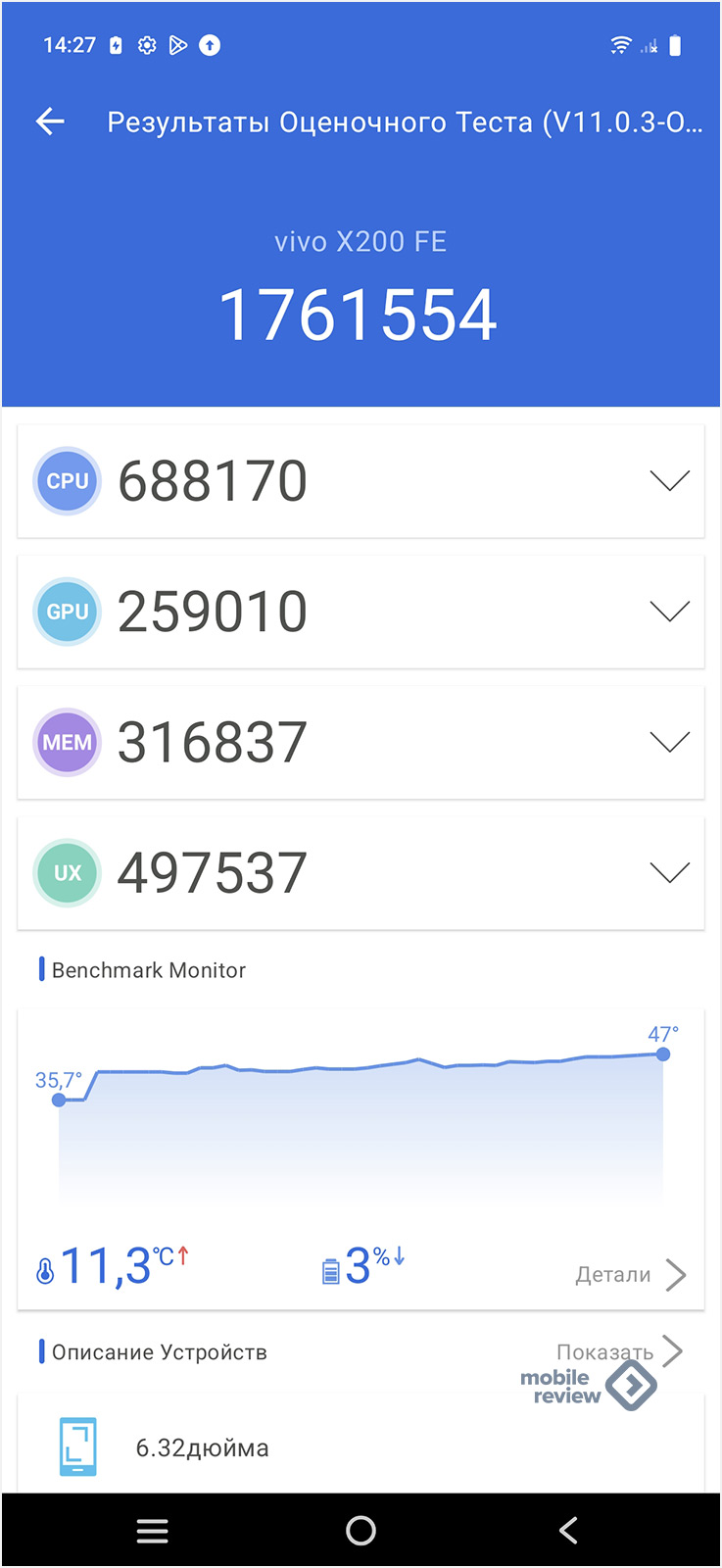
Task: Tap the thermometer temperature icon
Action: click(45, 1271)
